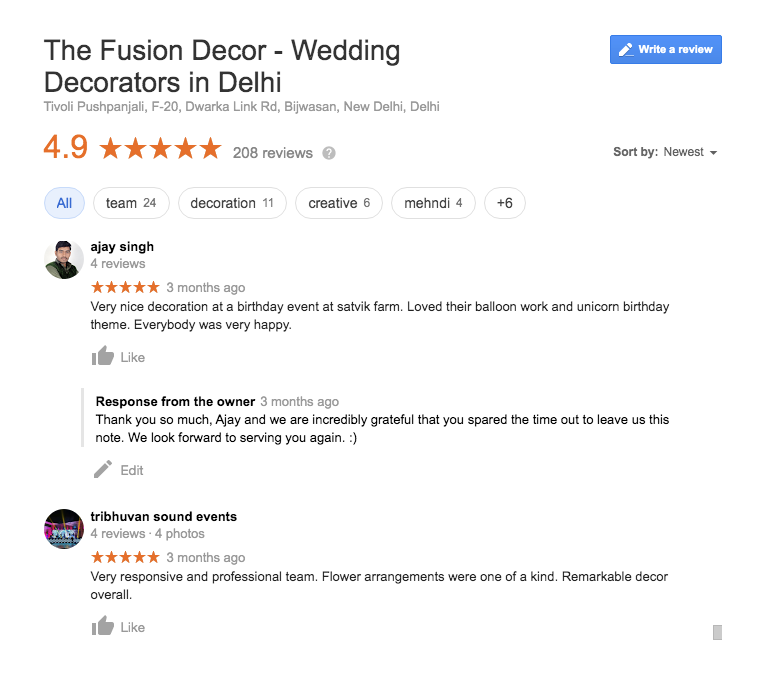Click tribhuvan sound events reviewer name
This screenshot has width=768, height=679.
(x=163, y=516)
